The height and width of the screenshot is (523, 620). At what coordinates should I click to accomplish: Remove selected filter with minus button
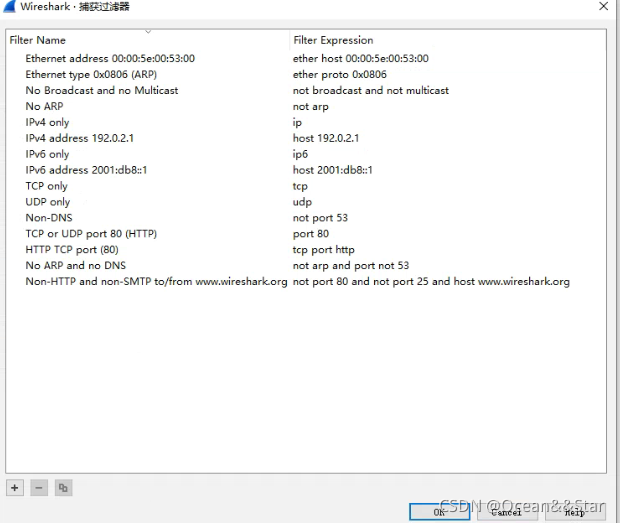pos(39,488)
